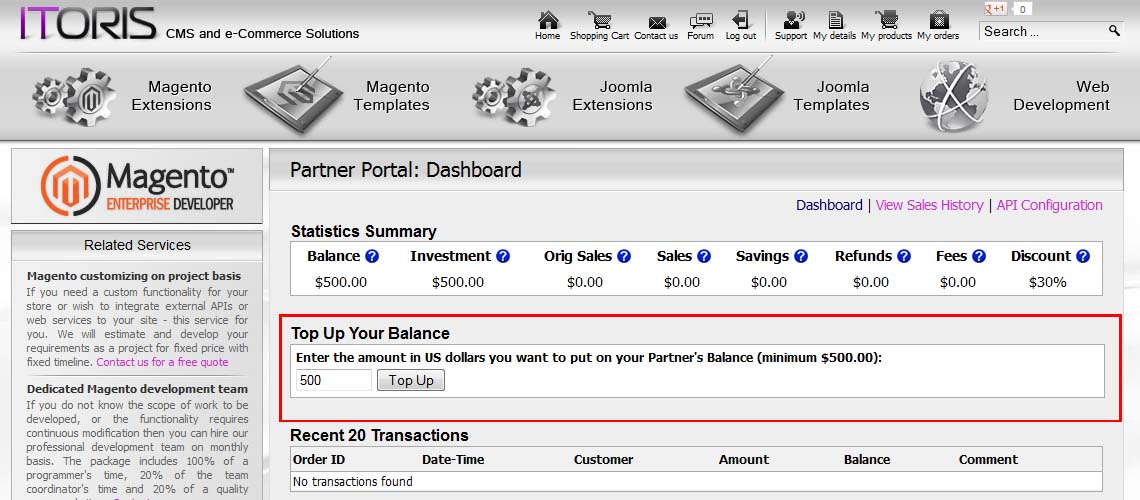Open the My orders bag icon
The image size is (1140, 500).
pyautogui.click(x=939, y=20)
